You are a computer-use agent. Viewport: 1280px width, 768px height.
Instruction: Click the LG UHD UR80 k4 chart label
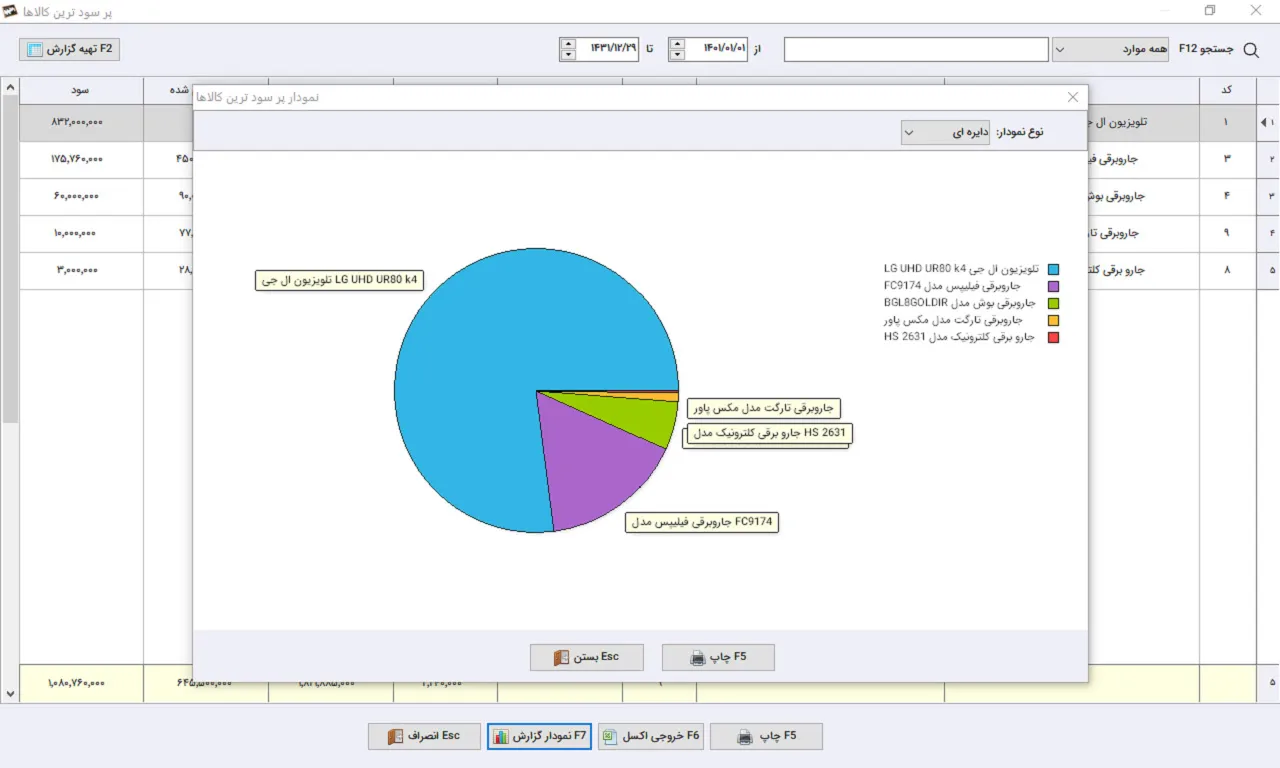point(339,280)
